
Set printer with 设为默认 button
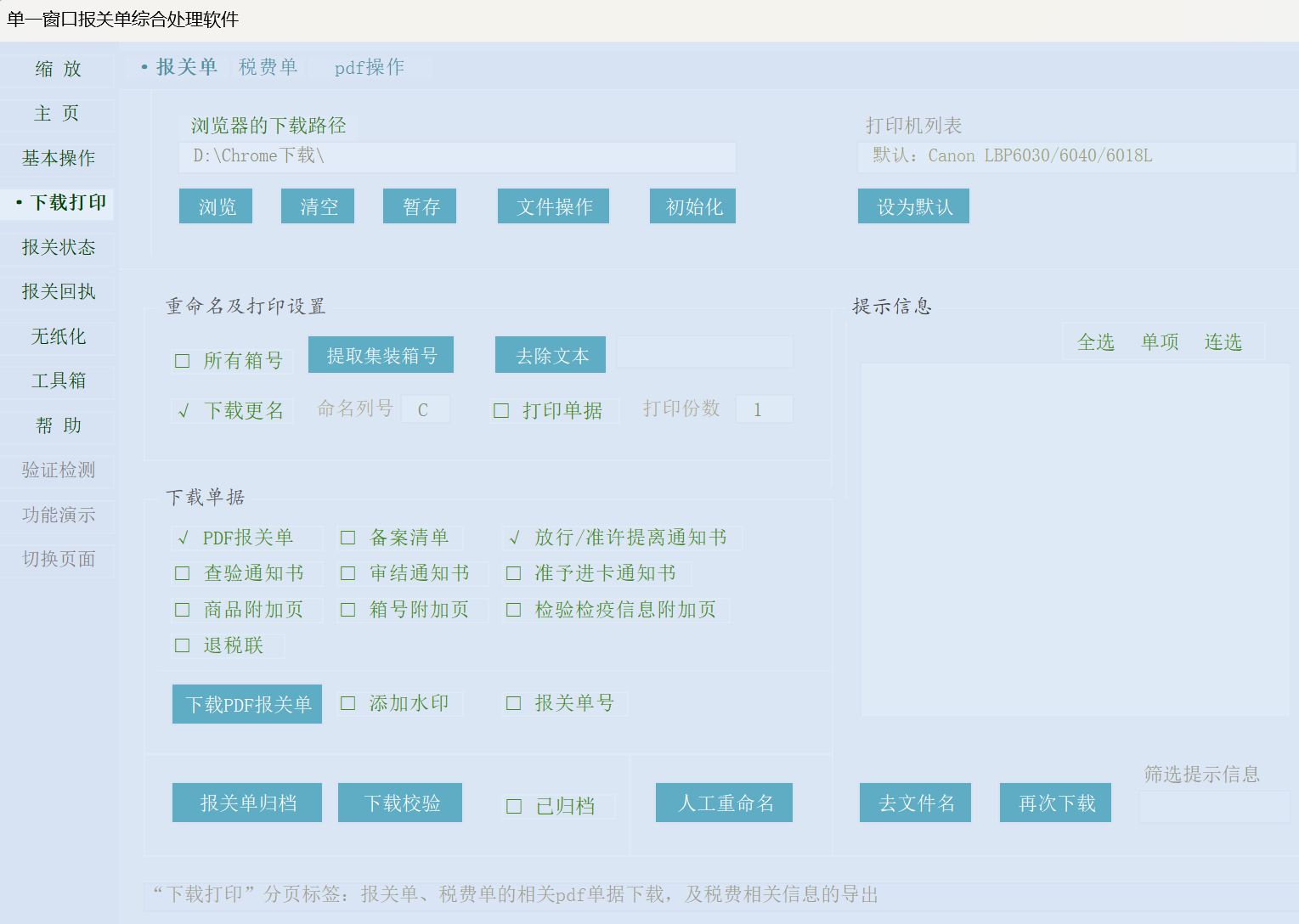[x=913, y=206]
